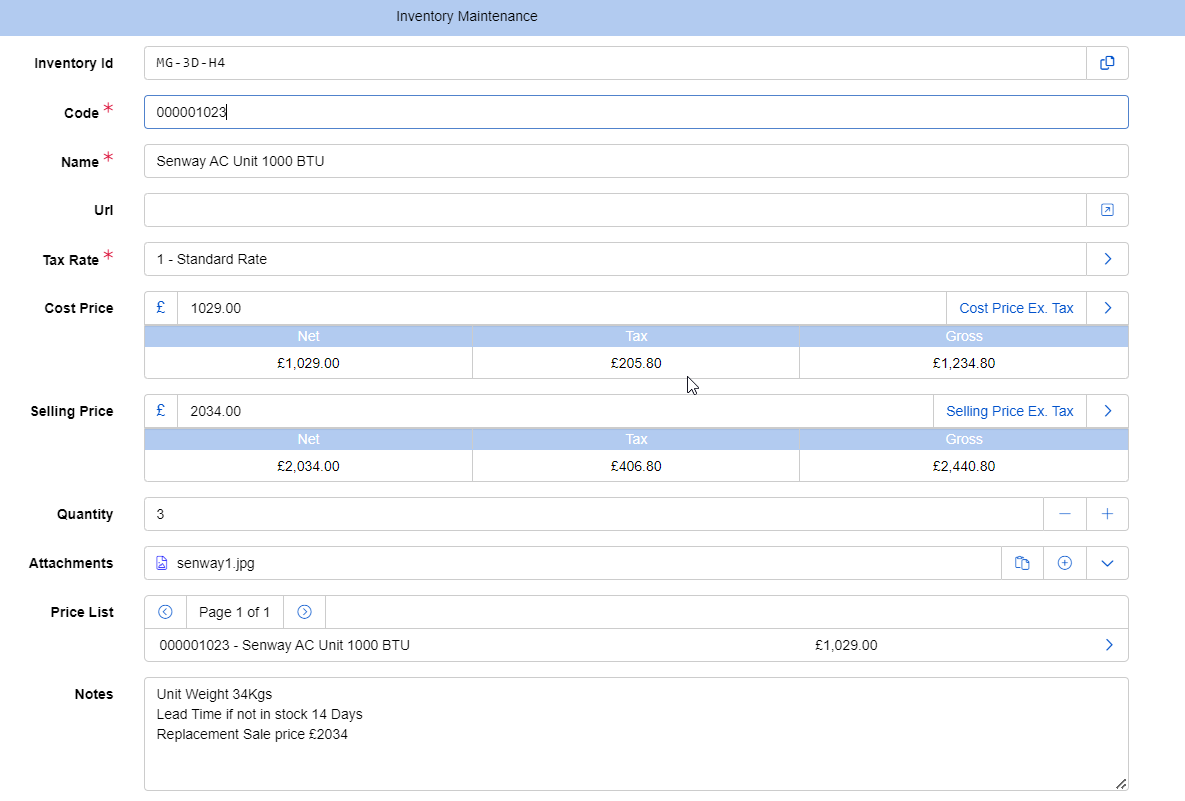This screenshot has width=1185, height=801.
Task: Click the Cost Price Tax column header
Action: click(x=636, y=336)
